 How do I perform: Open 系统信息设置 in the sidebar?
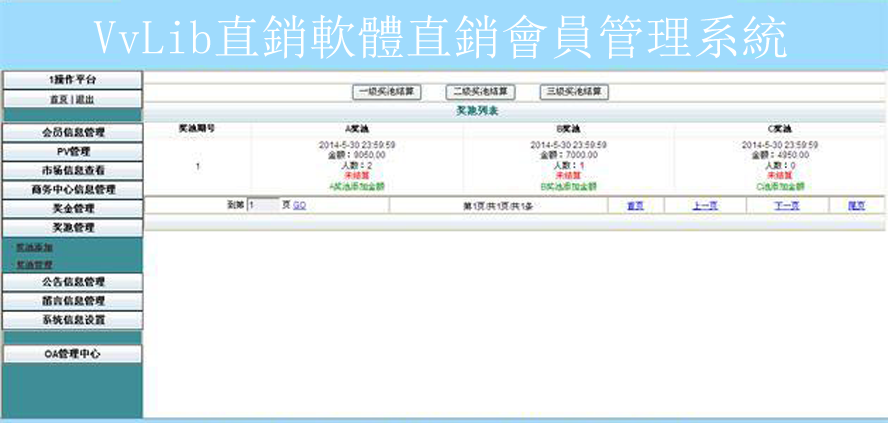coord(72,319)
